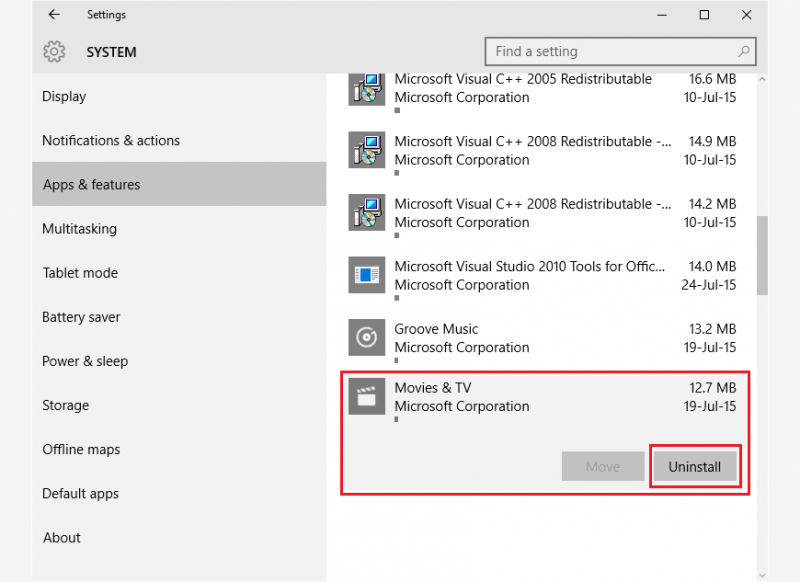Screen dimensions: 800x582
Task: Go to the Storage section
Action: 179,405
